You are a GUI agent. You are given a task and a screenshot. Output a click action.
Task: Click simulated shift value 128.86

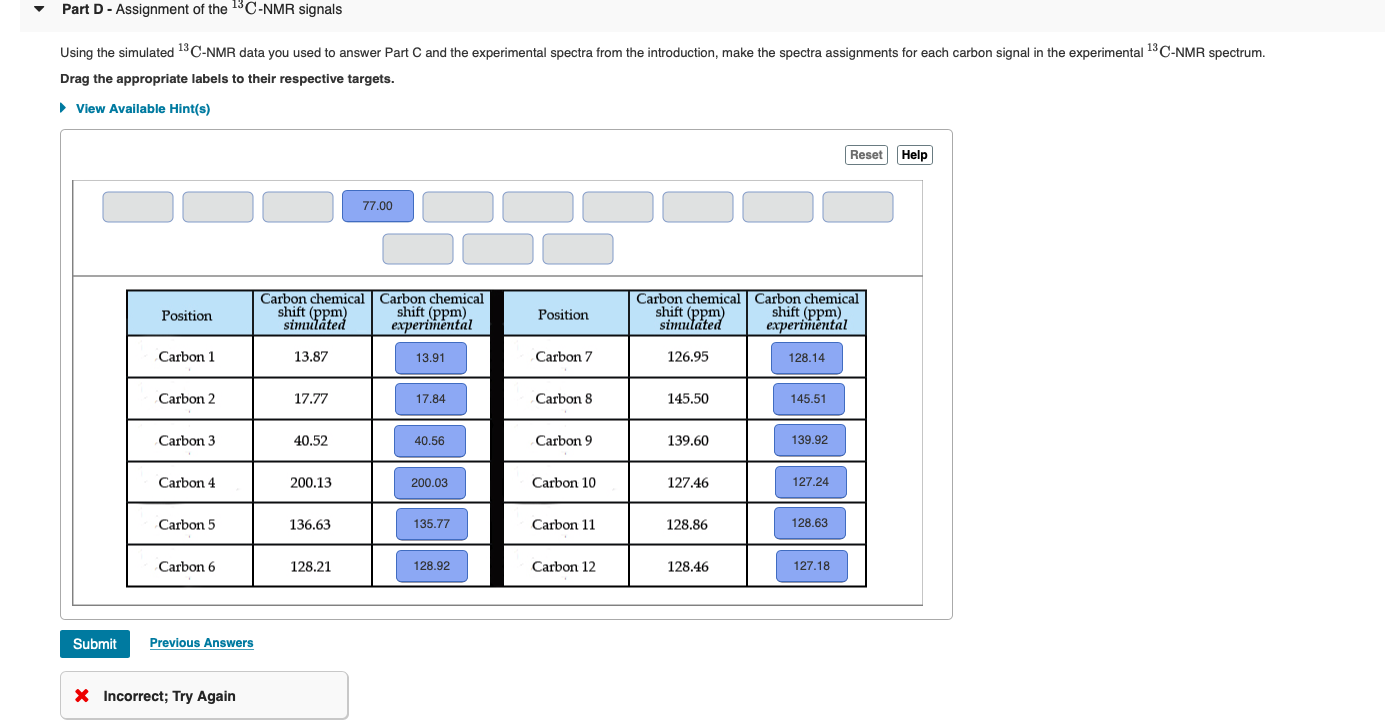coord(688,525)
